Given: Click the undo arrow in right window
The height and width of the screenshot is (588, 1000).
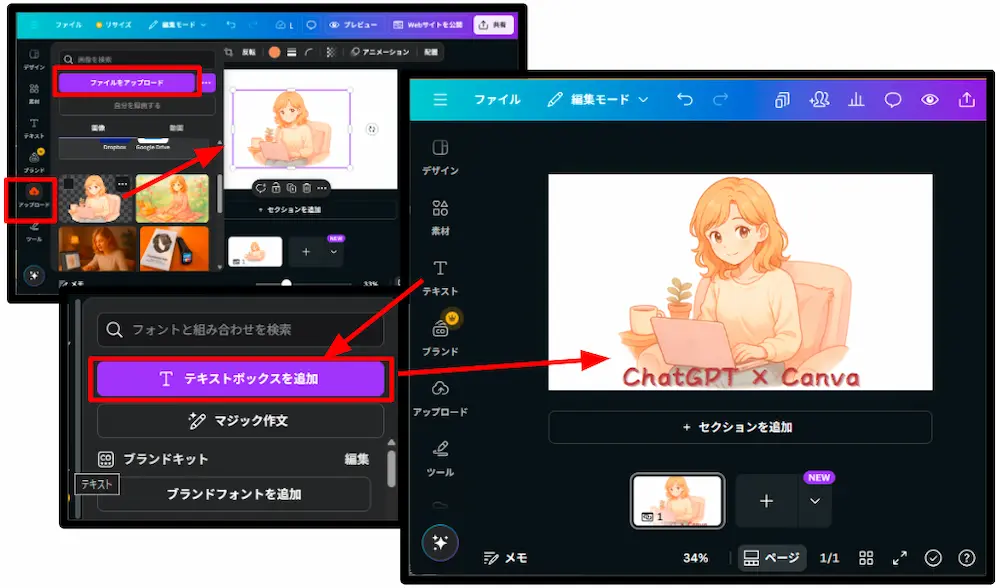Looking at the screenshot, I should pyautogui.click(x=684, y=100).
